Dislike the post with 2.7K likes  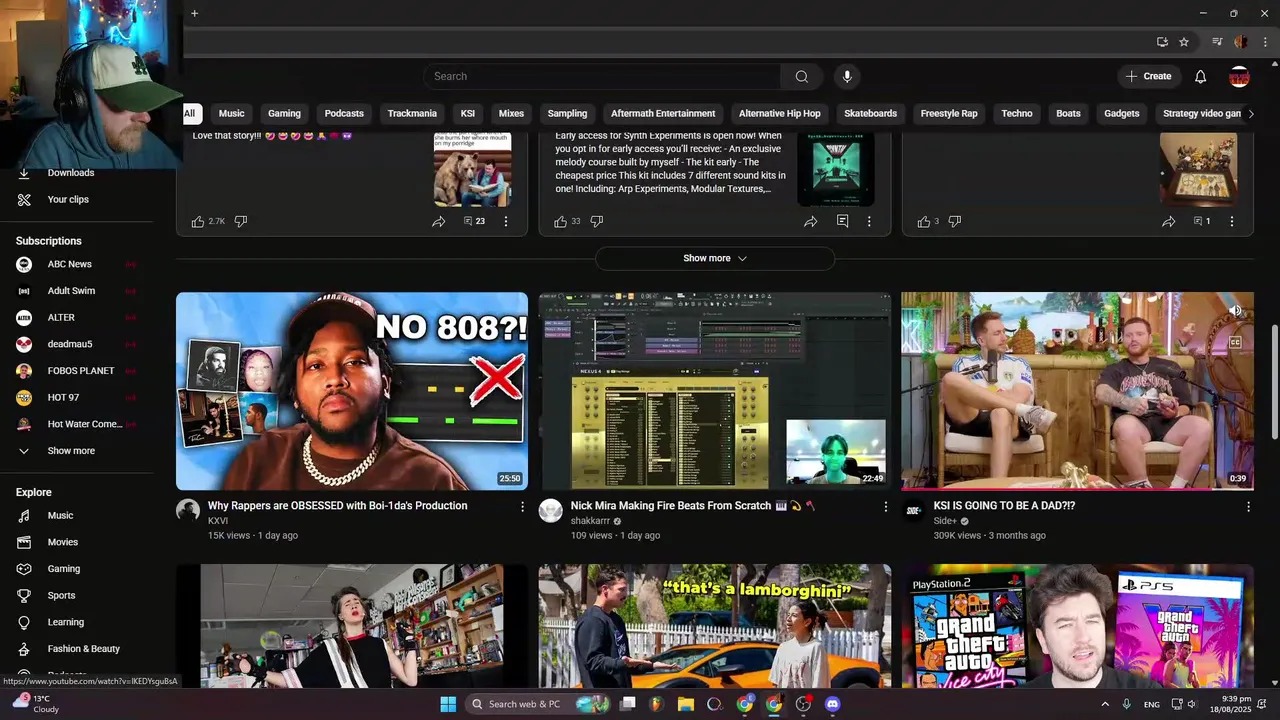[x=241, y=221]
